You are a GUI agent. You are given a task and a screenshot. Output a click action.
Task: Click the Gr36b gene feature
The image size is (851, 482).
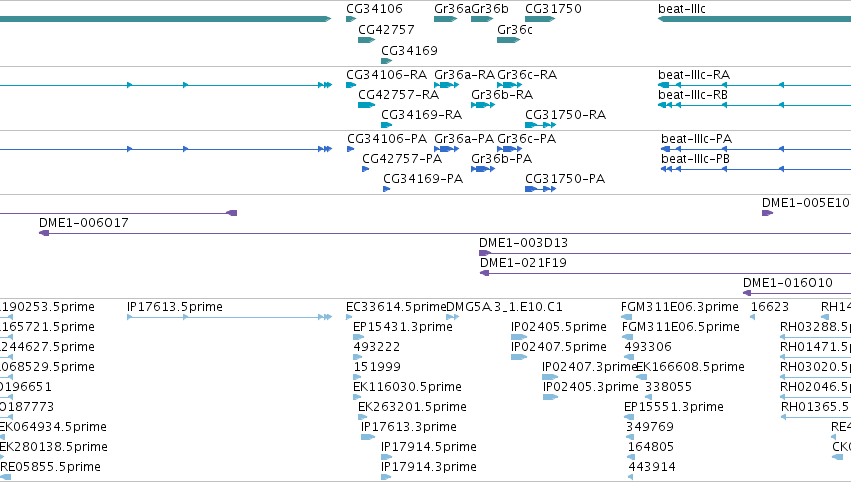click(482, 19)
